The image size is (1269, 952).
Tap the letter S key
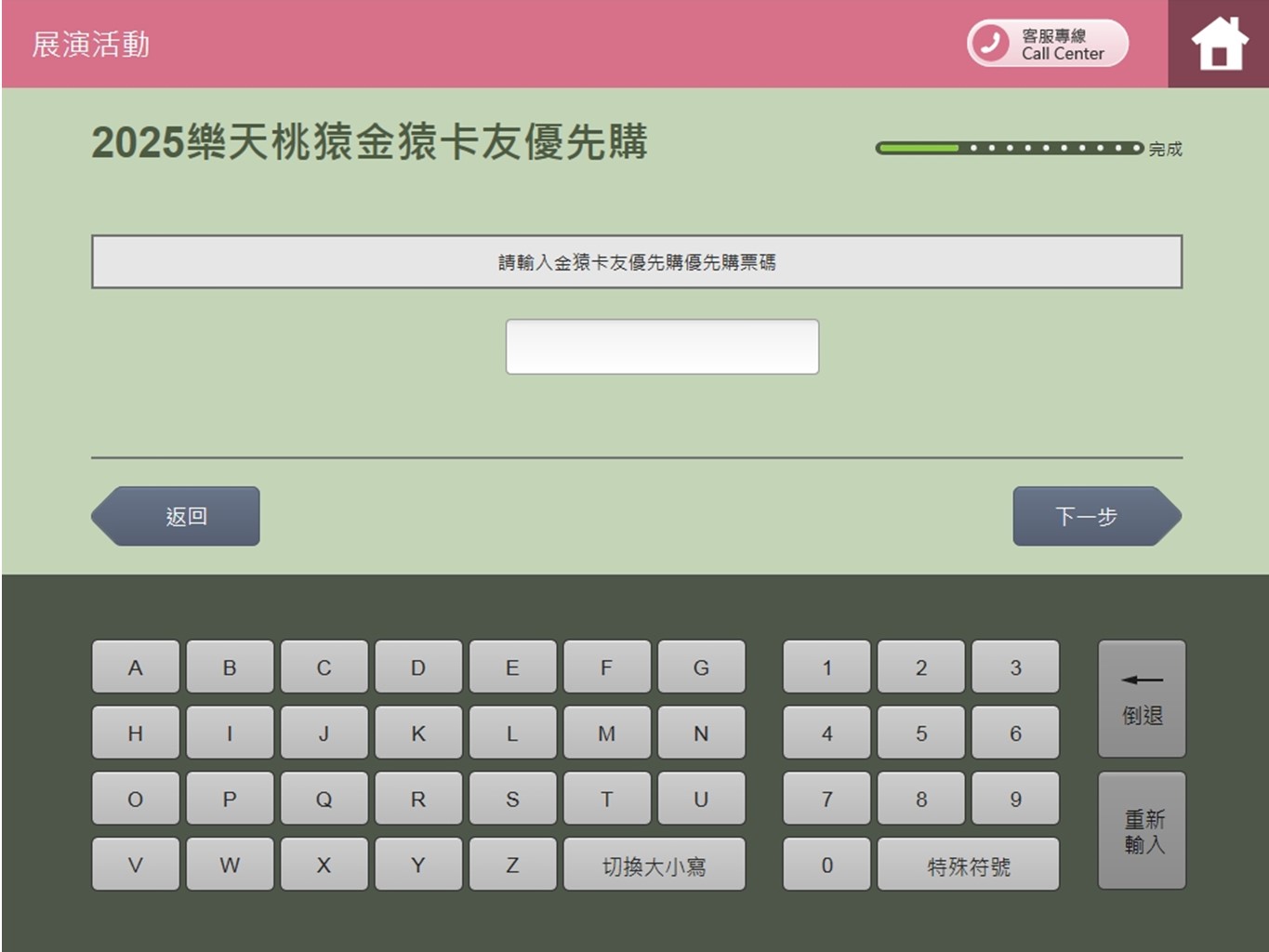tap(512, 799)
